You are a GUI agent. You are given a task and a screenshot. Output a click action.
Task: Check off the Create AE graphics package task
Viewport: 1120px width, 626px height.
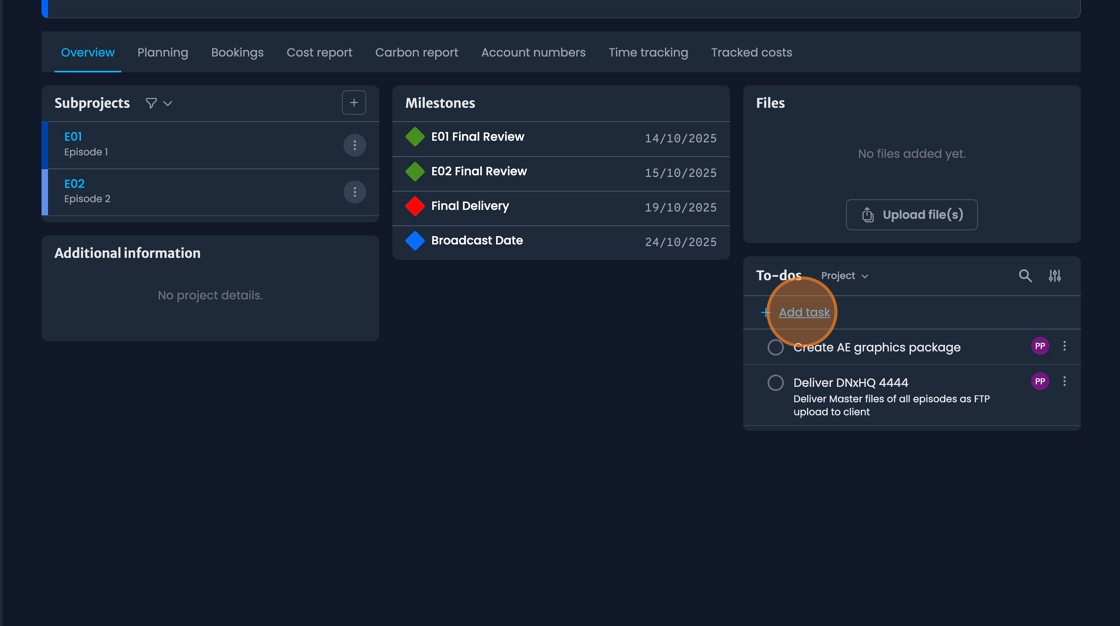coord(775,346)
